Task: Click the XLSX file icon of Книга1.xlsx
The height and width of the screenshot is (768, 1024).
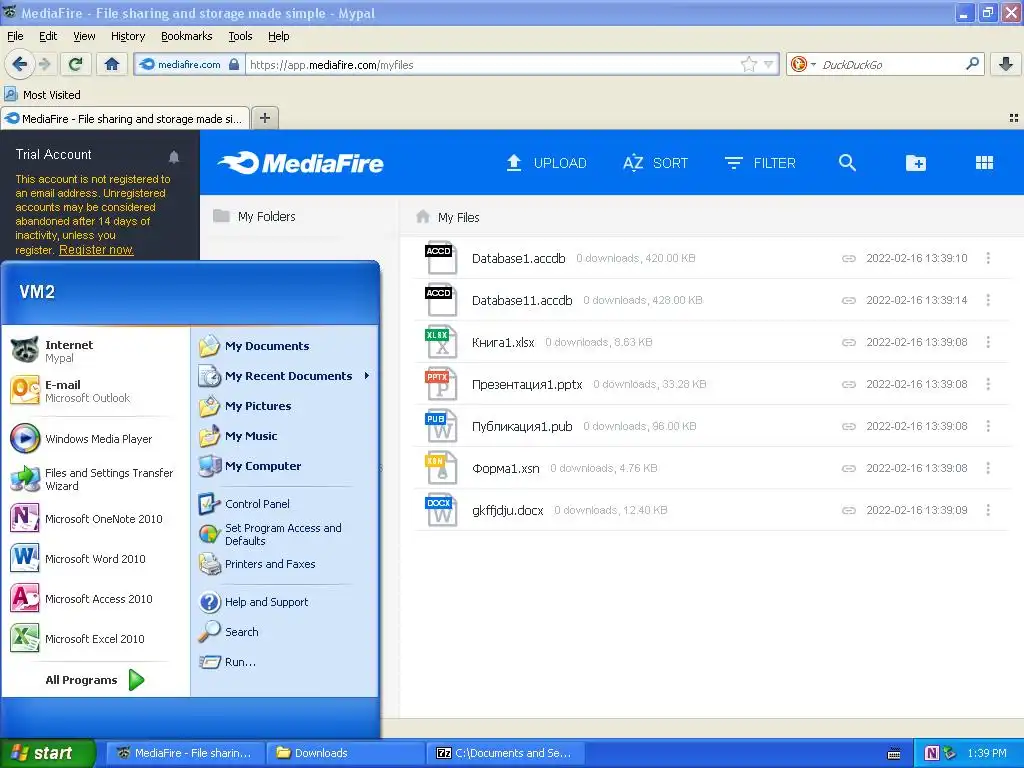Action: [441, 342]
